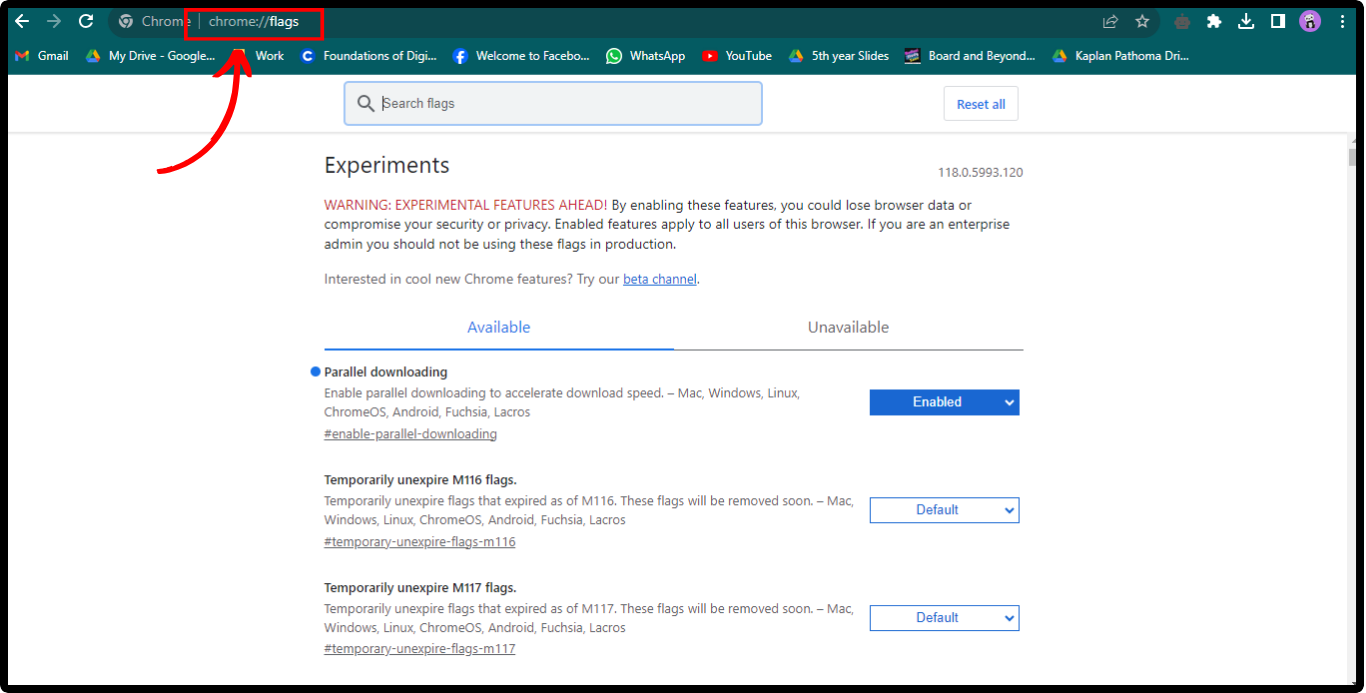
Task: Open Kaplan Pathoma Dri... bookmark
Action: (1121, 56)
